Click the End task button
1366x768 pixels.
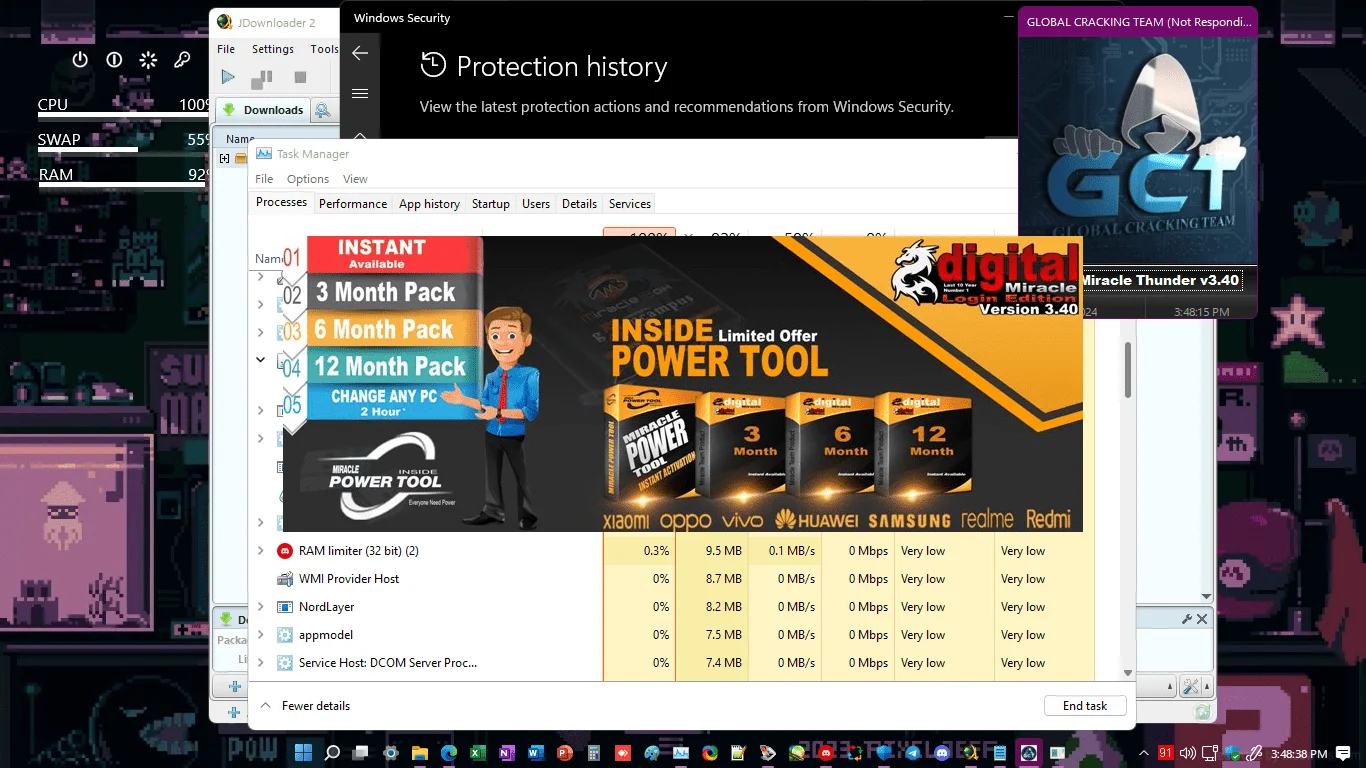point(1085,706)
